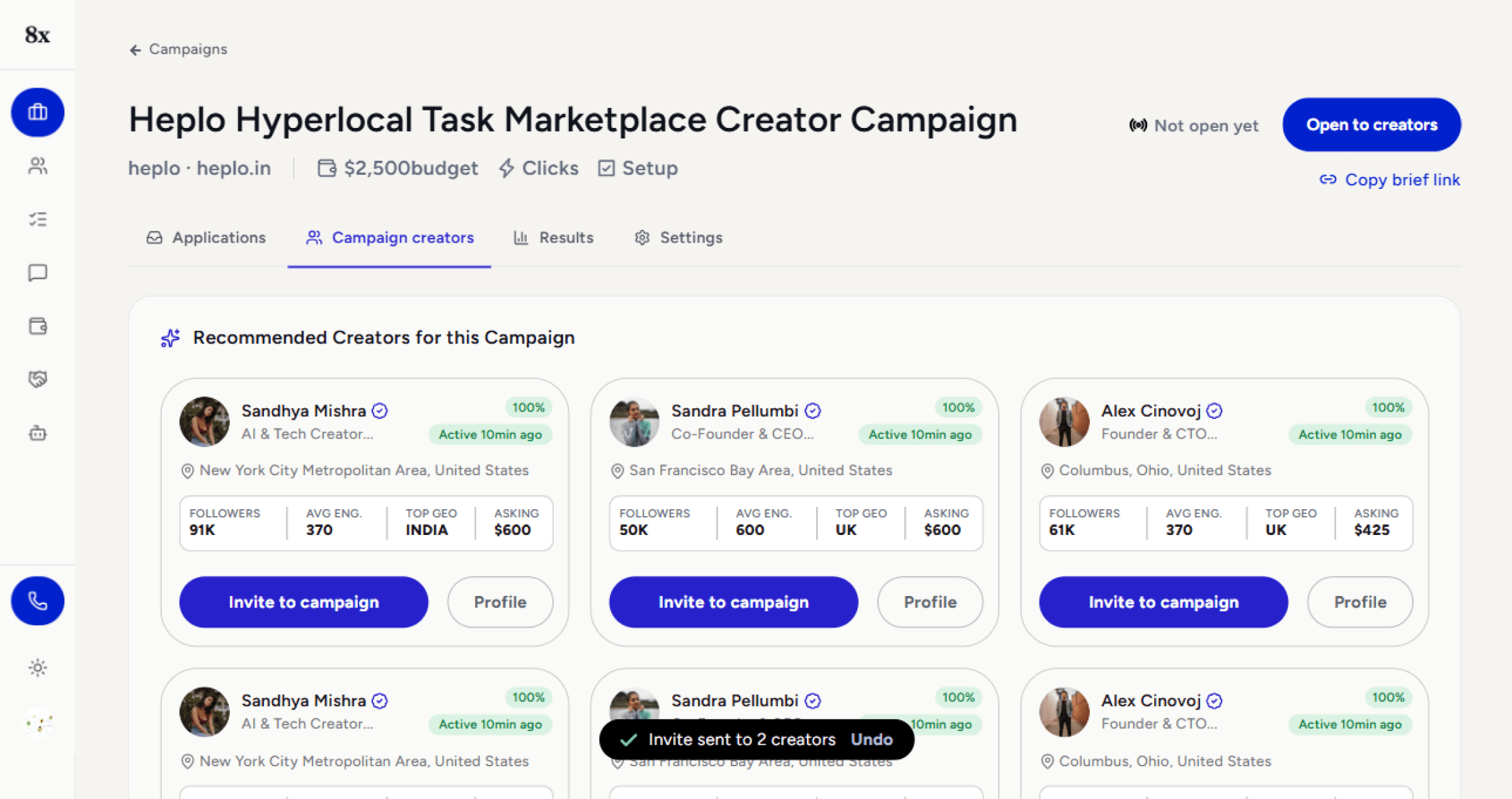The height and width of the screenshot is (799, 1512).
Task: Click the Not open yet broadcast status
Action: (x=1194, y=125)
